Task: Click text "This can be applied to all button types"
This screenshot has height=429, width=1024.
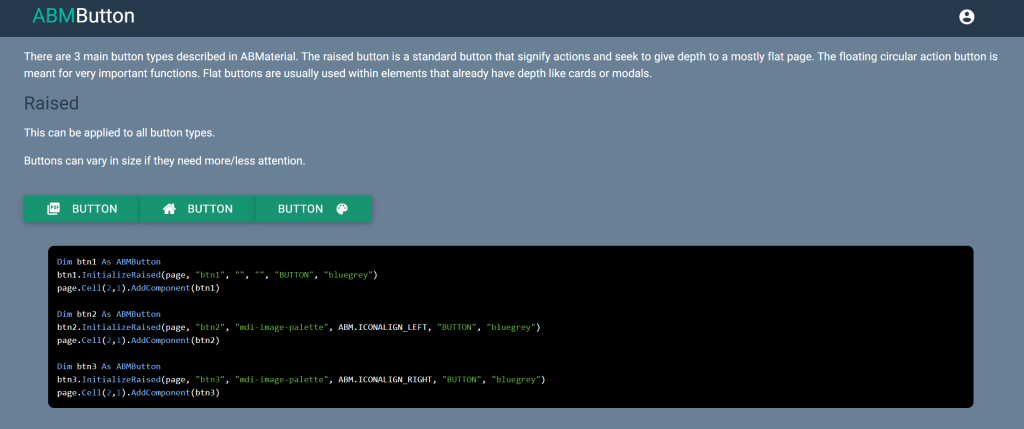Action: [120, 133]
